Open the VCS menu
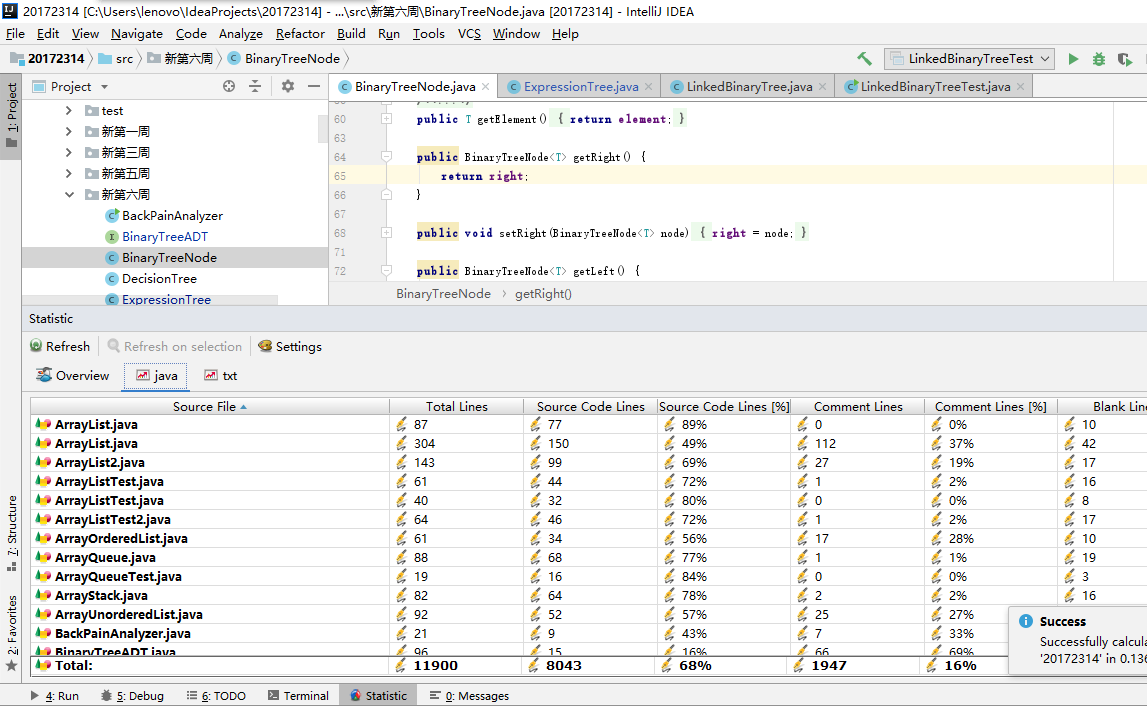 (469, 34)
